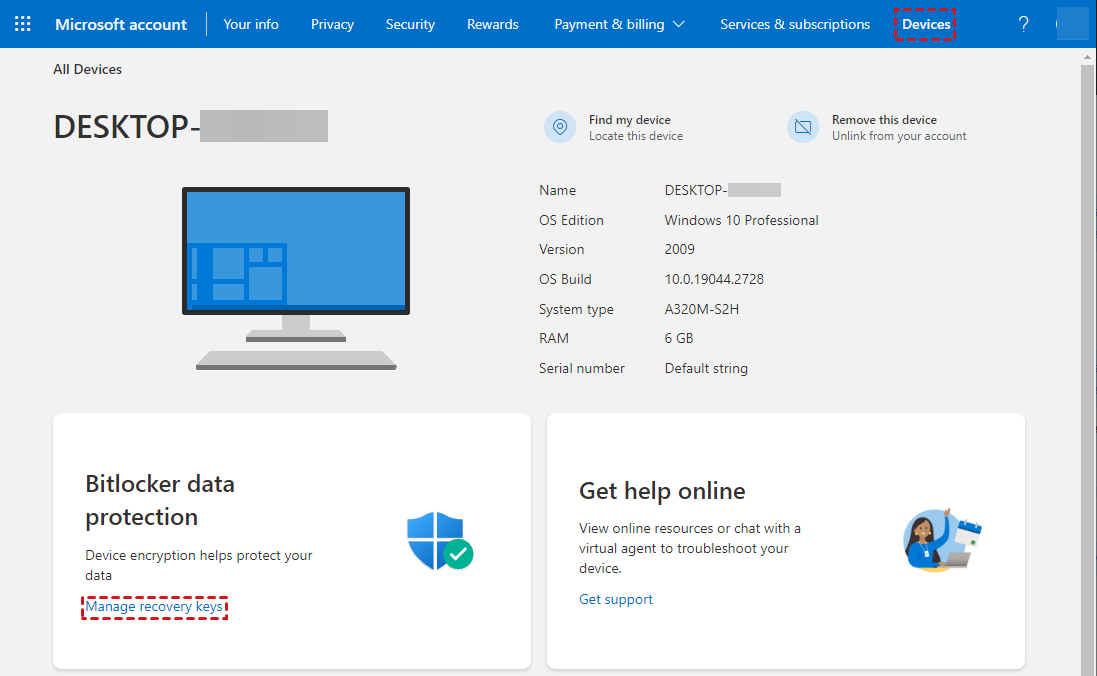Open the account profile avatar
The image size is (1097, 676).
coord(1072,24)
